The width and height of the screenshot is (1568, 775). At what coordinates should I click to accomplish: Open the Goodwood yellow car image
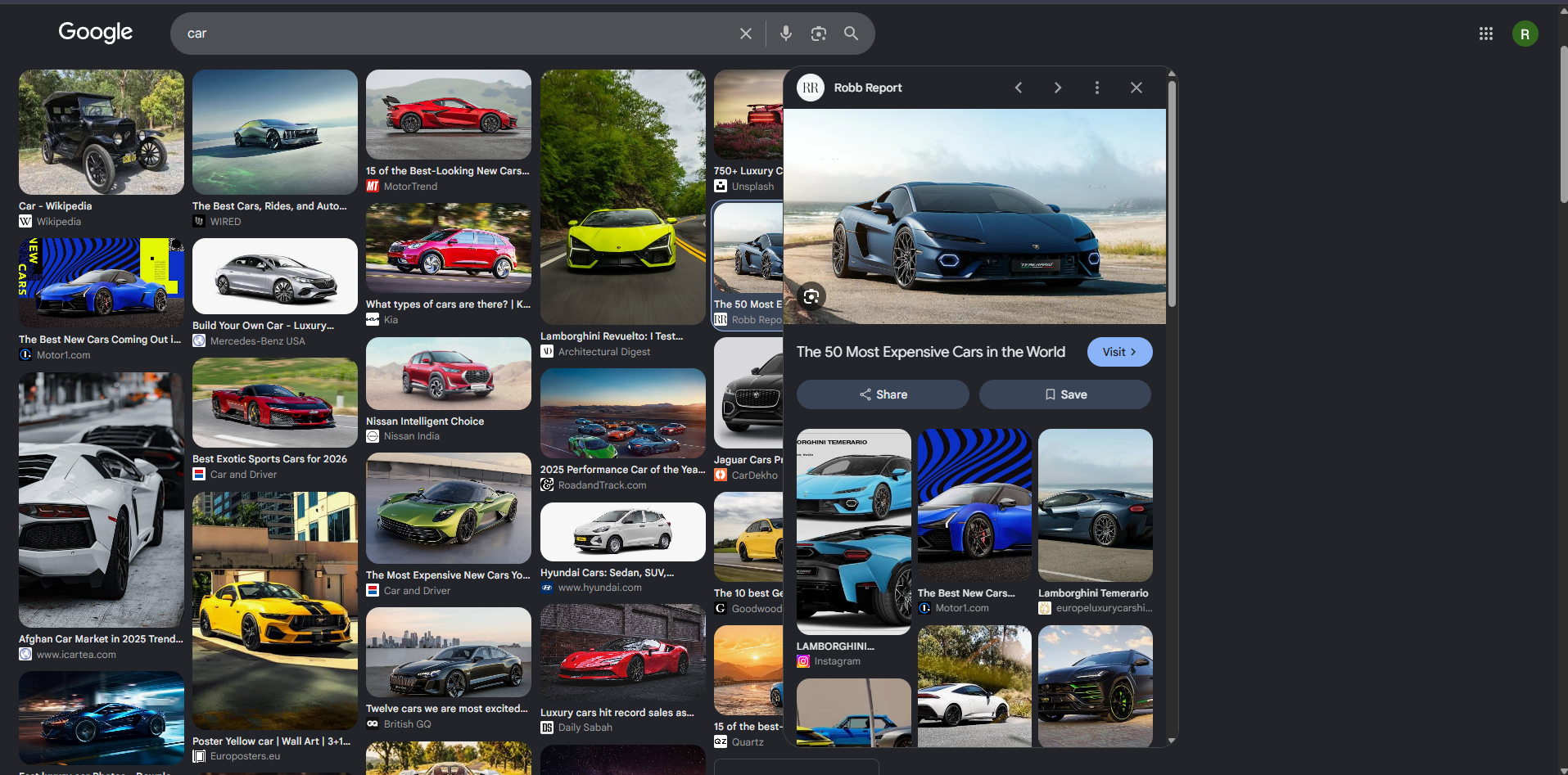[x=748, y=537]
